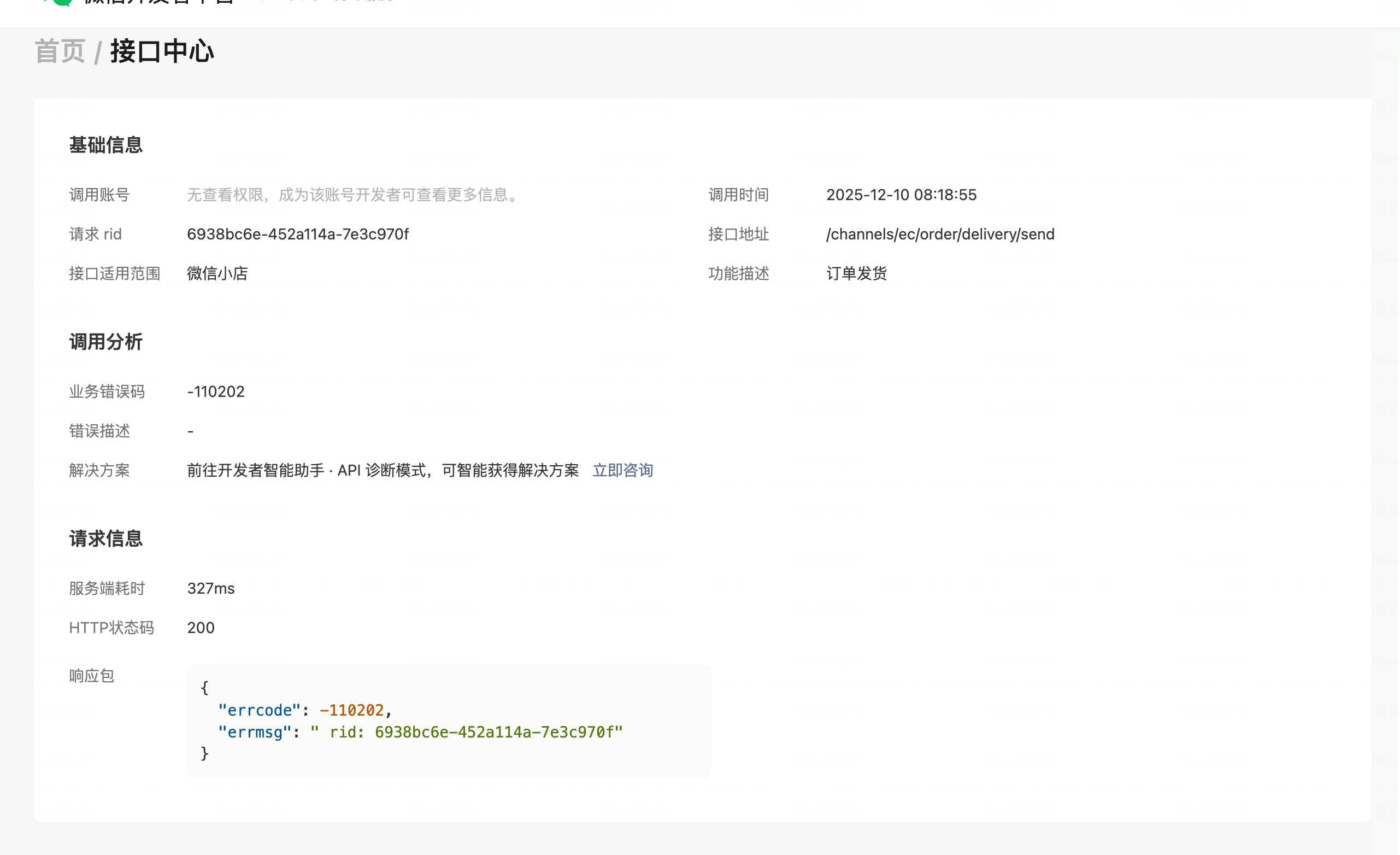Viewport: 1400px width, 855px height.
Task: Click the 微信开发者平台 header title text
Action: [x=159, y=2]
